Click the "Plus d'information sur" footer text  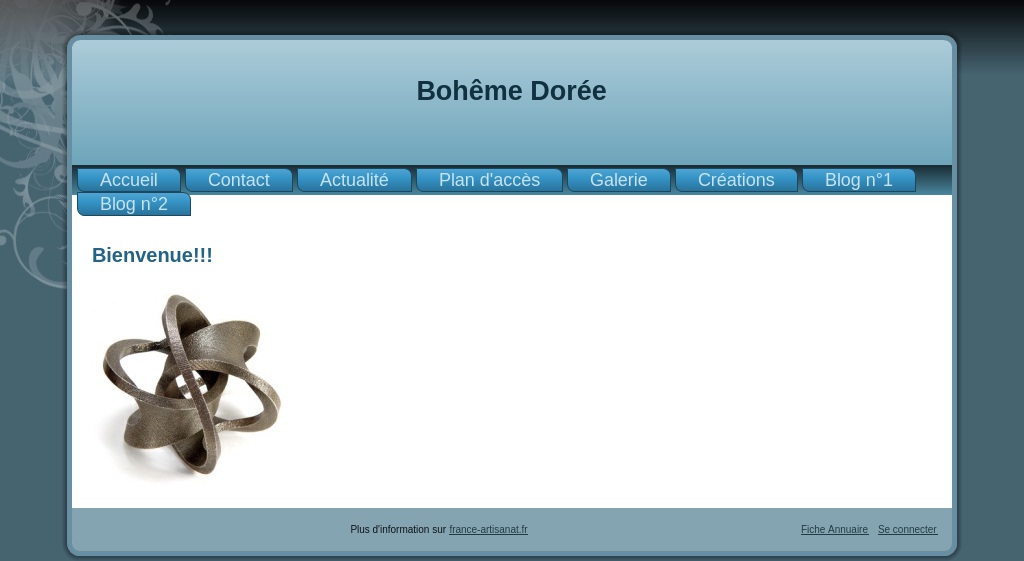[x=398, y=530]
